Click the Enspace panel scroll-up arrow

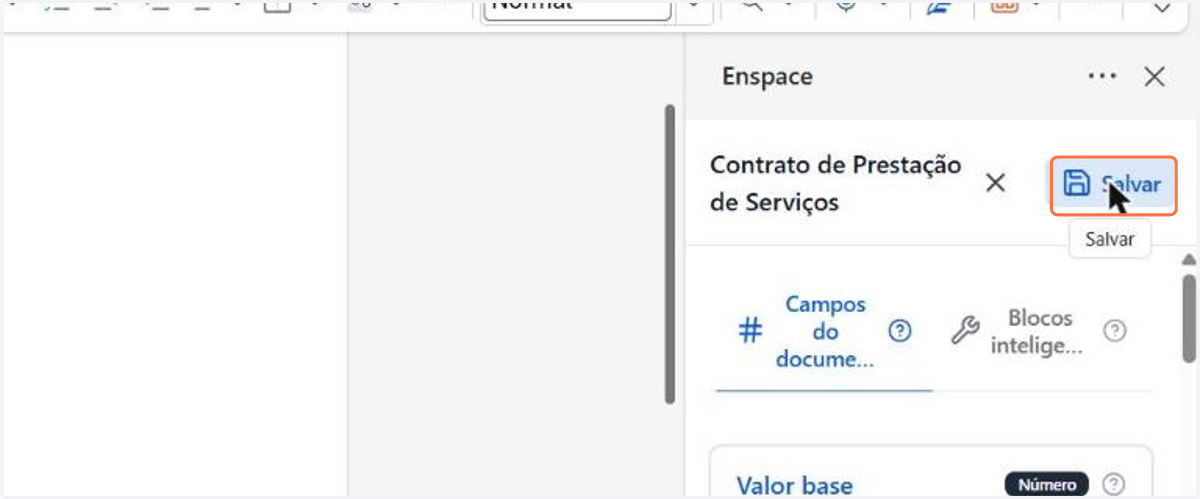pos(1188,261)
